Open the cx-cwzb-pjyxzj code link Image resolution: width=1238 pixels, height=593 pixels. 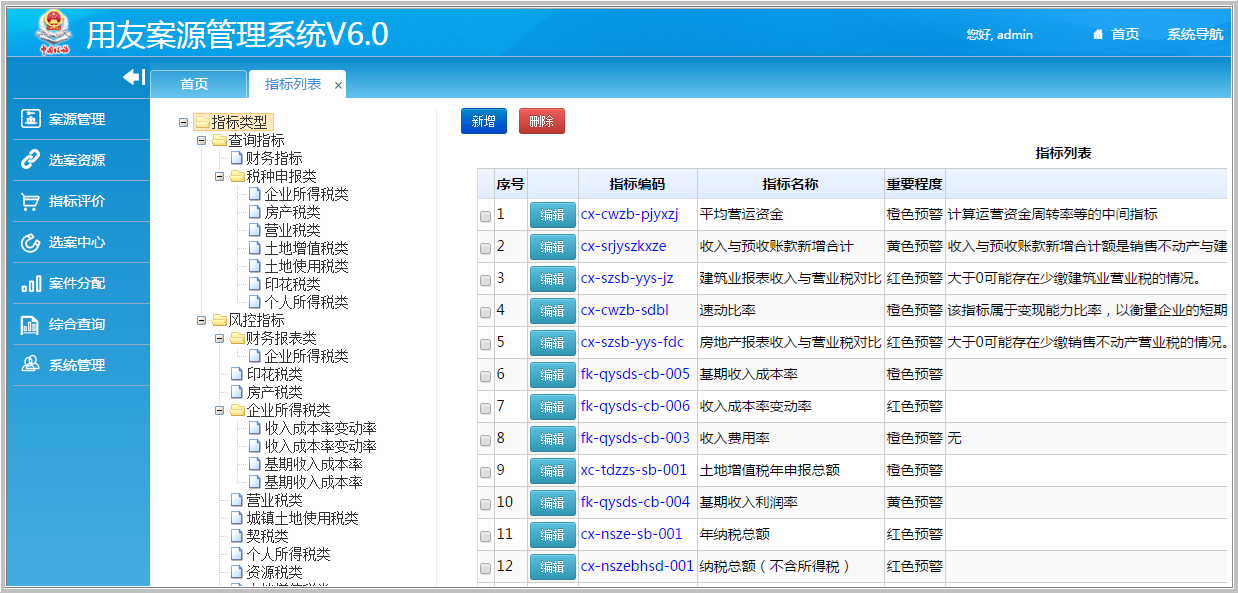(630, 214)
